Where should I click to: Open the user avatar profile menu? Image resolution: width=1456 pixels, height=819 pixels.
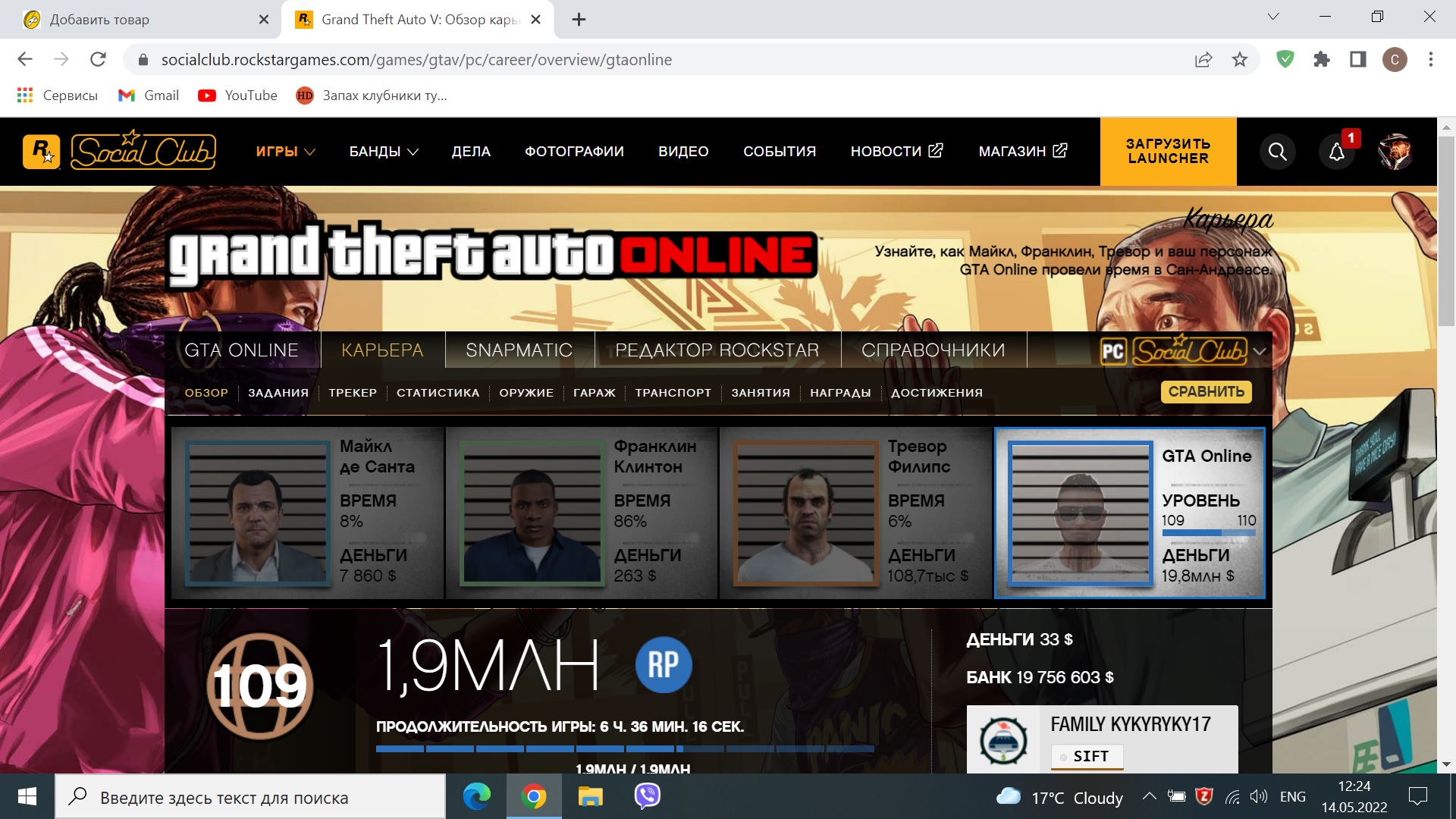click(1395, 152)
